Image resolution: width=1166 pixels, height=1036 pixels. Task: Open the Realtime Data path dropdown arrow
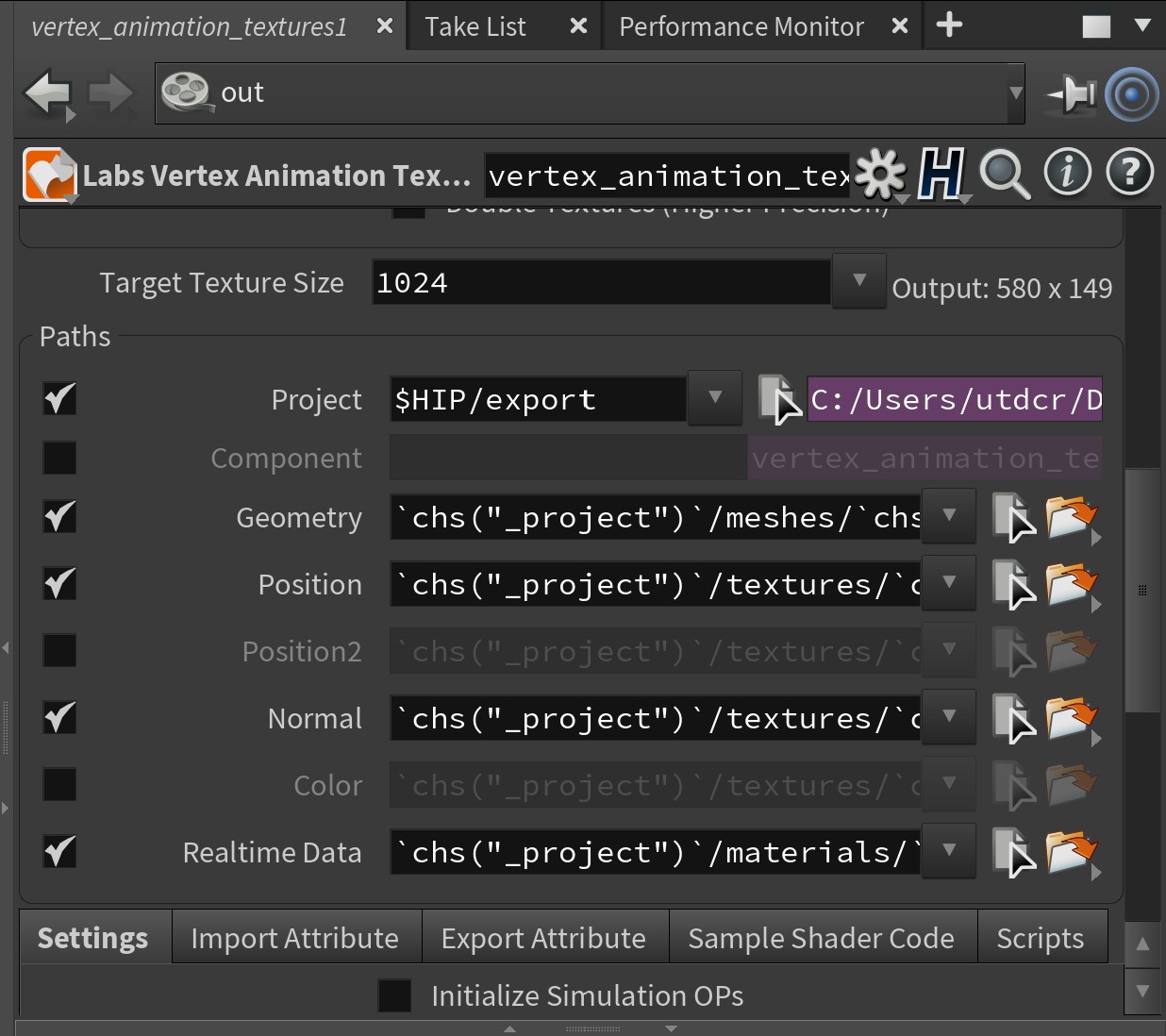949,850
